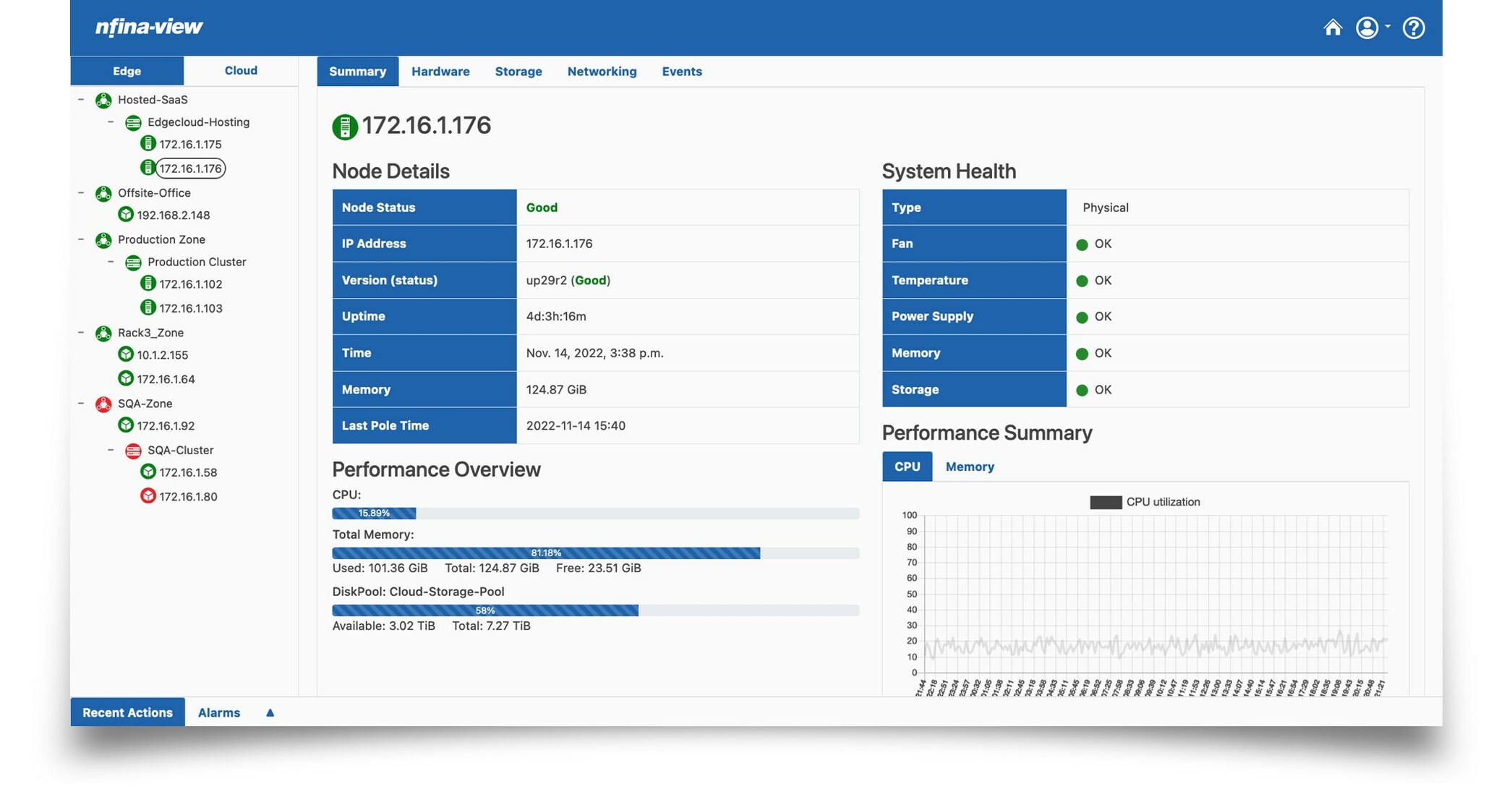Click the Home icon in the top bar
Image resolution: width=1512 pixels, height=792 pixels.
tap(1333, 27)
